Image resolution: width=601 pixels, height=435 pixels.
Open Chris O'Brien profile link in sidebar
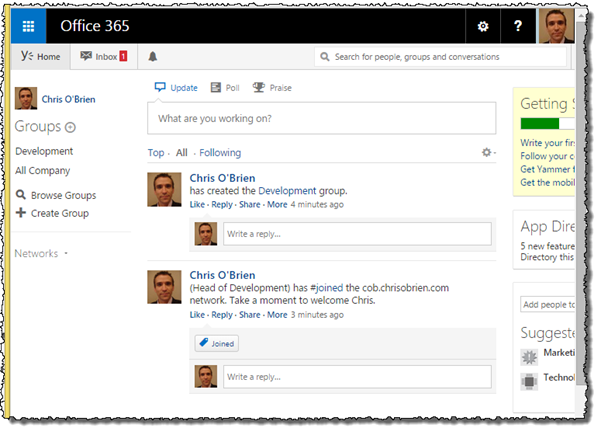tap(69, 99)
